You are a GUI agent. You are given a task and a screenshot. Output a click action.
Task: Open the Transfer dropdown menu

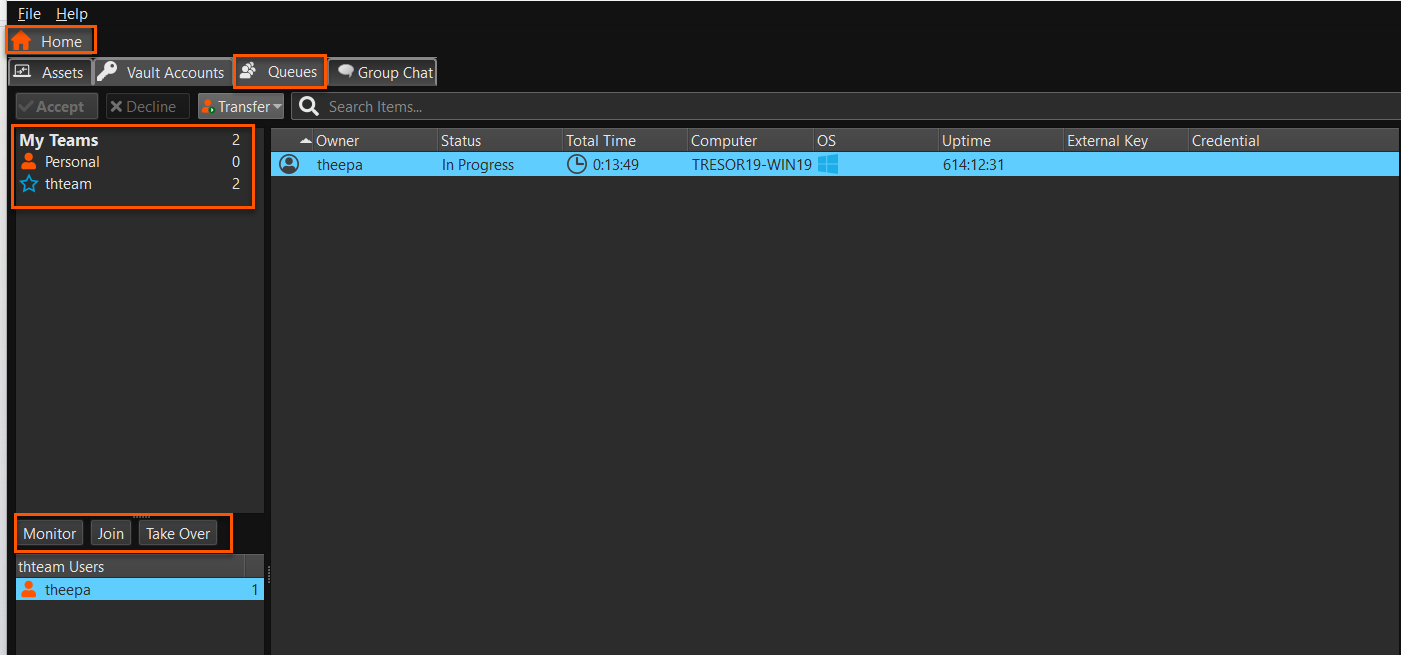[276, 106]
